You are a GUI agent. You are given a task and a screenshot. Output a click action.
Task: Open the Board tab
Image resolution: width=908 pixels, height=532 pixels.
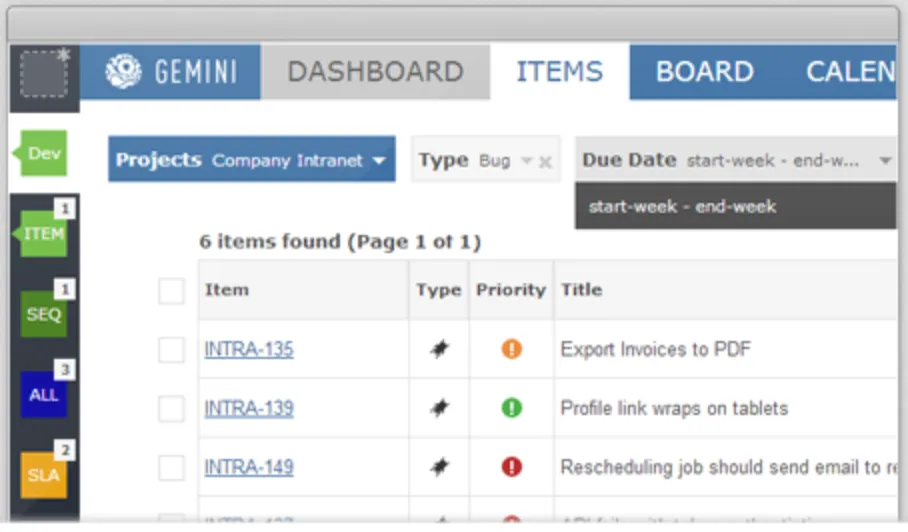(x=704, y=72)
